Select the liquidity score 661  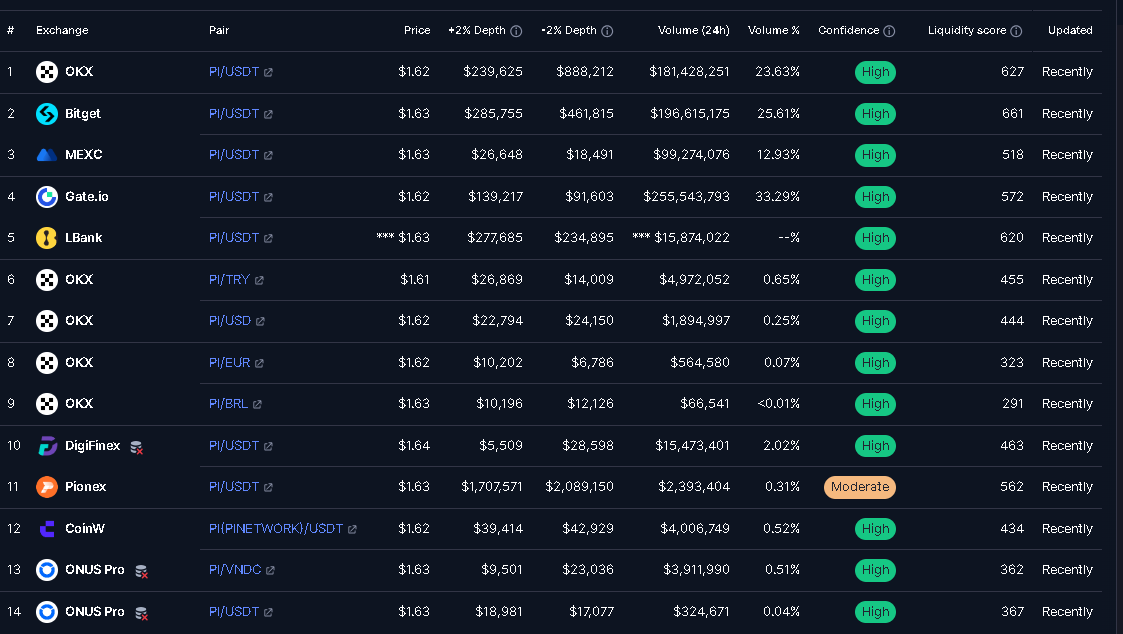1013,113
